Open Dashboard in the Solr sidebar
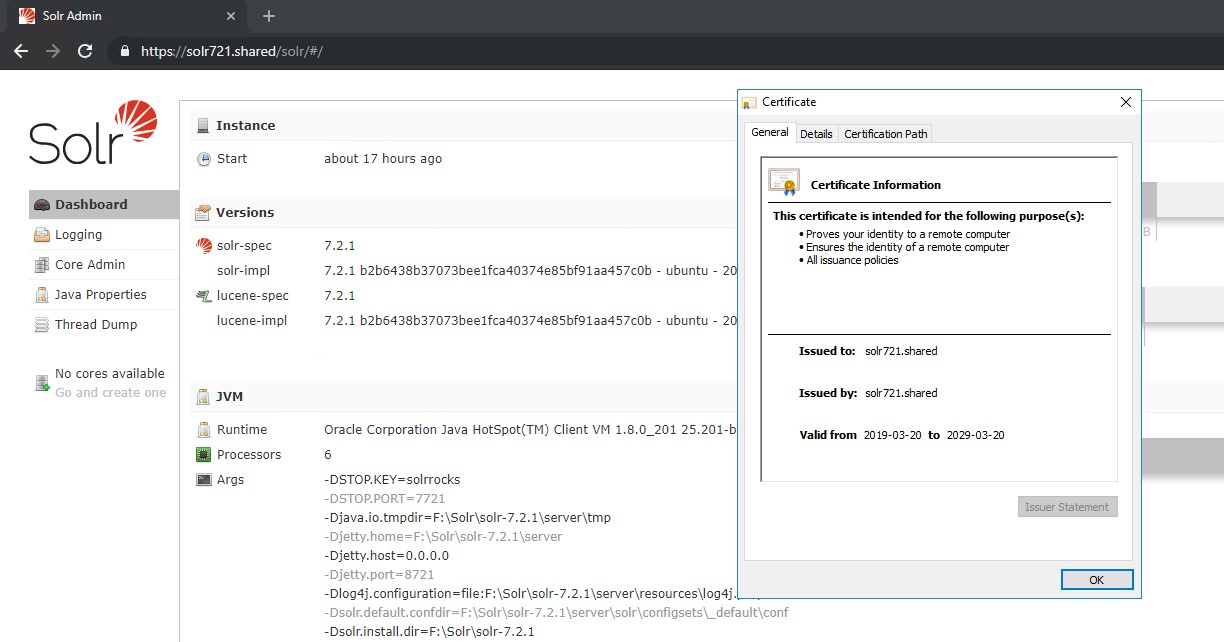The width and height of the screenshot is (1224, 642). (x=104, y=204)
